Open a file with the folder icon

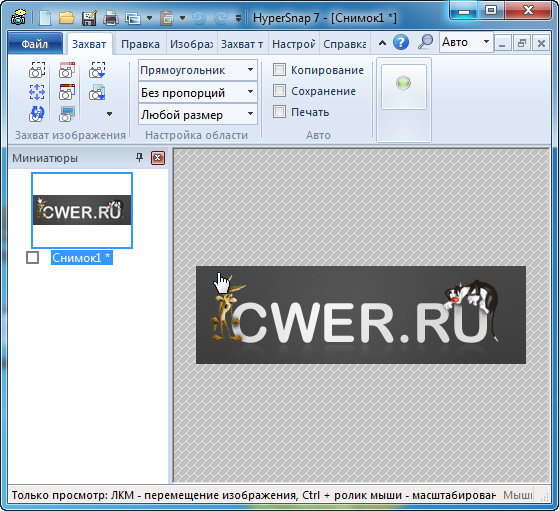click(x=66, y=17)
